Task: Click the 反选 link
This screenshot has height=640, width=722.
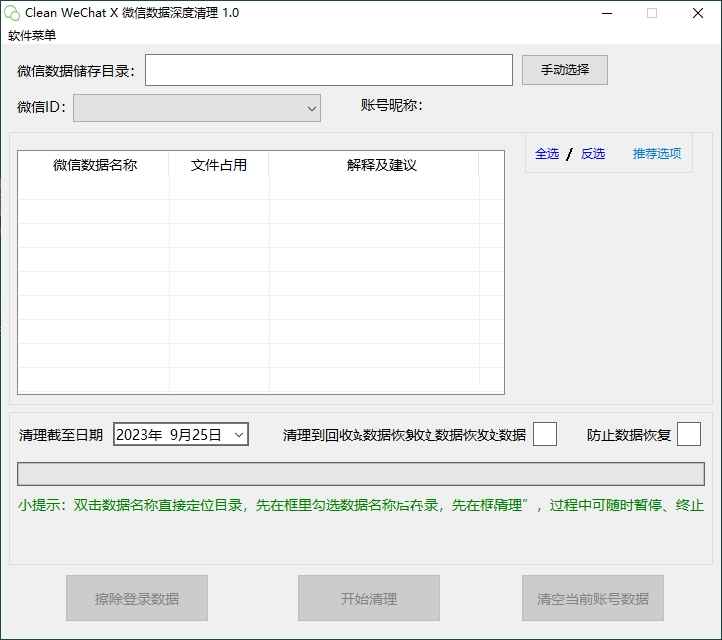Action: pos(593,154)
